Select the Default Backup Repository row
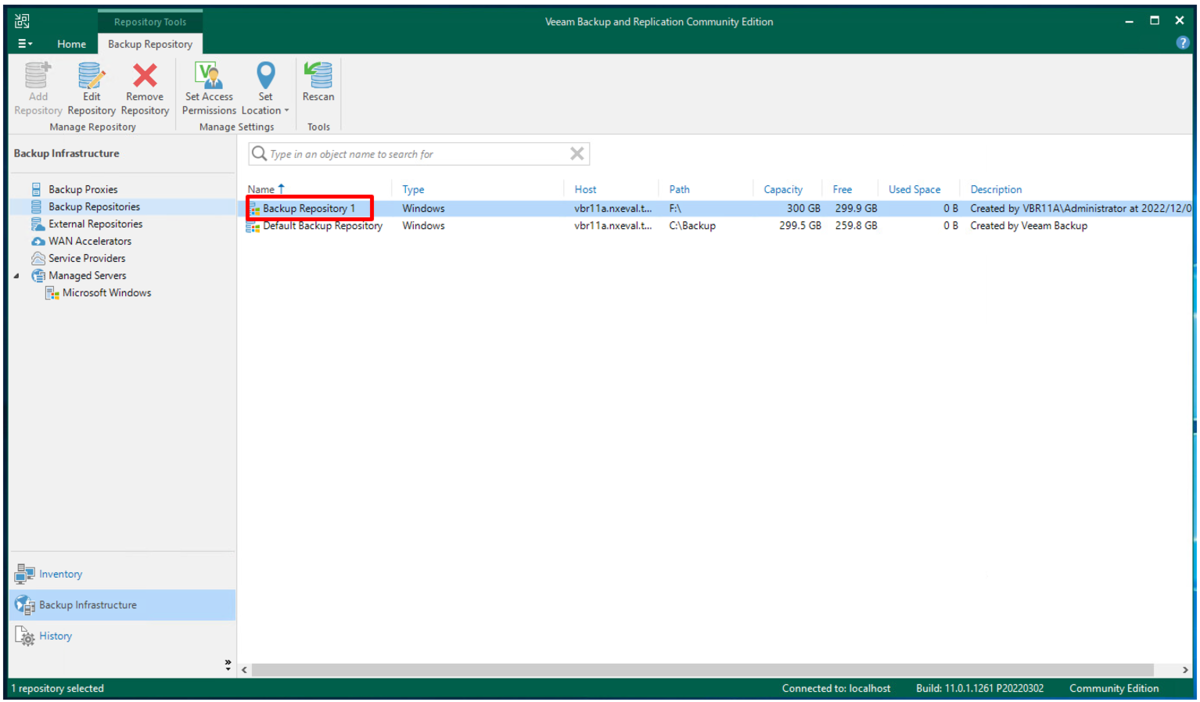 (717, 226)
